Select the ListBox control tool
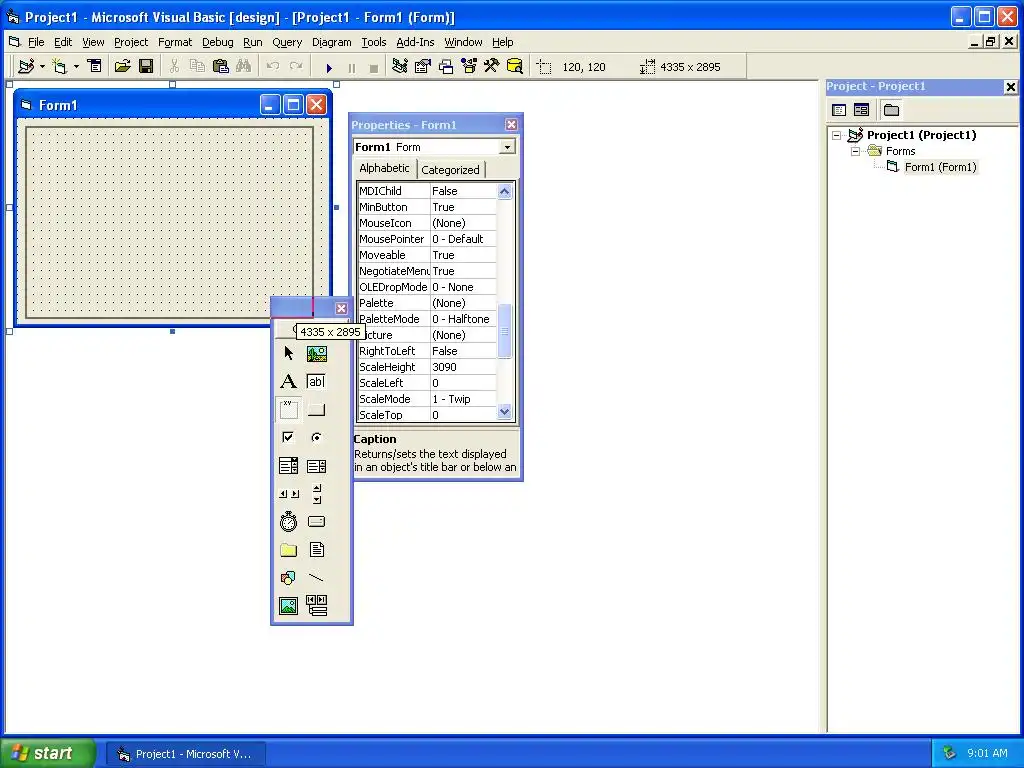The width and height of the screenshot is (1024, 768). click(317, 466)
